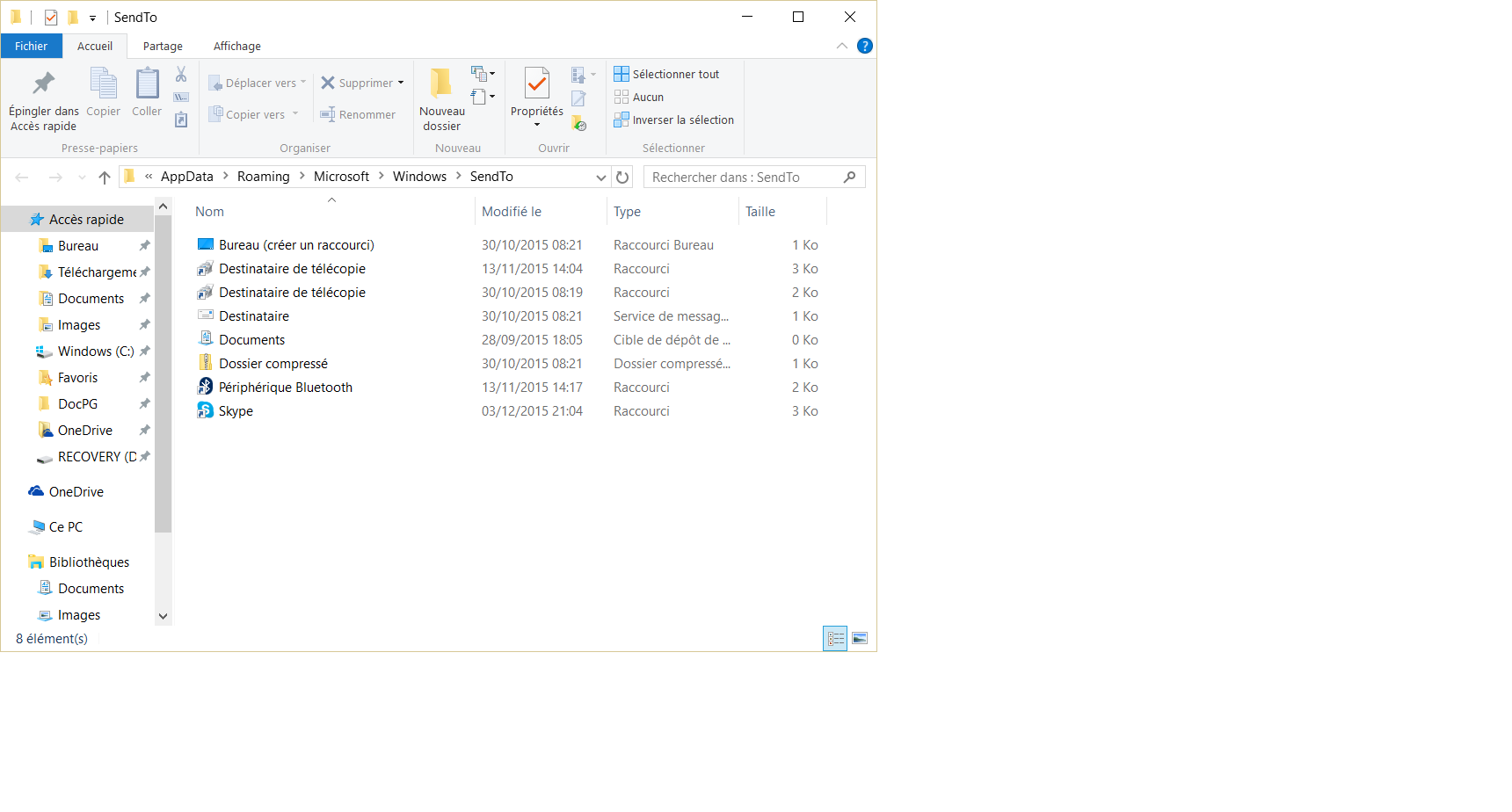Open the Partage tab
The width and height of the screenshot is (1512, 812).
pyautogui.click(x=163, y=46)
